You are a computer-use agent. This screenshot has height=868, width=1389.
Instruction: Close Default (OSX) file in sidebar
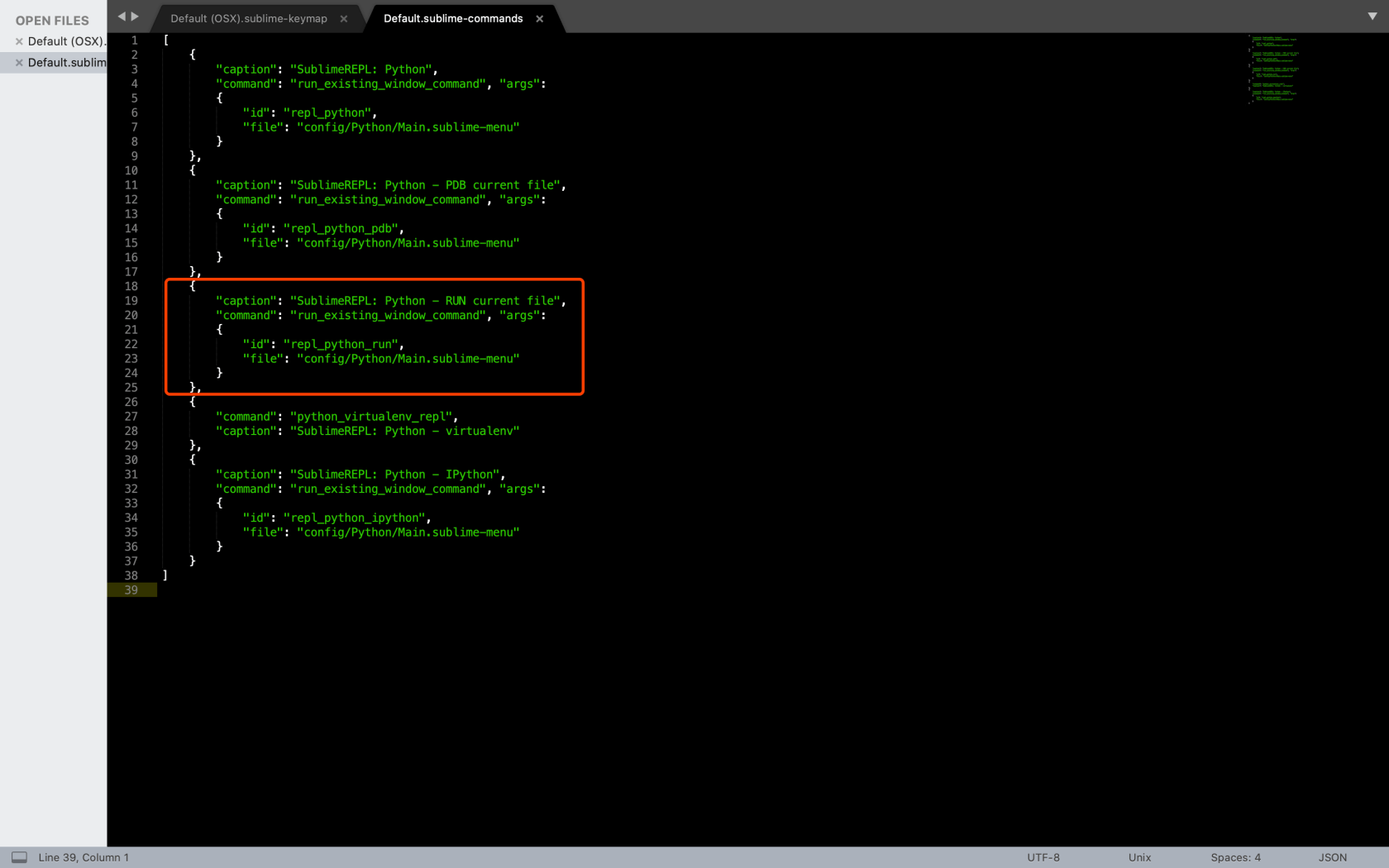[19, 41]
